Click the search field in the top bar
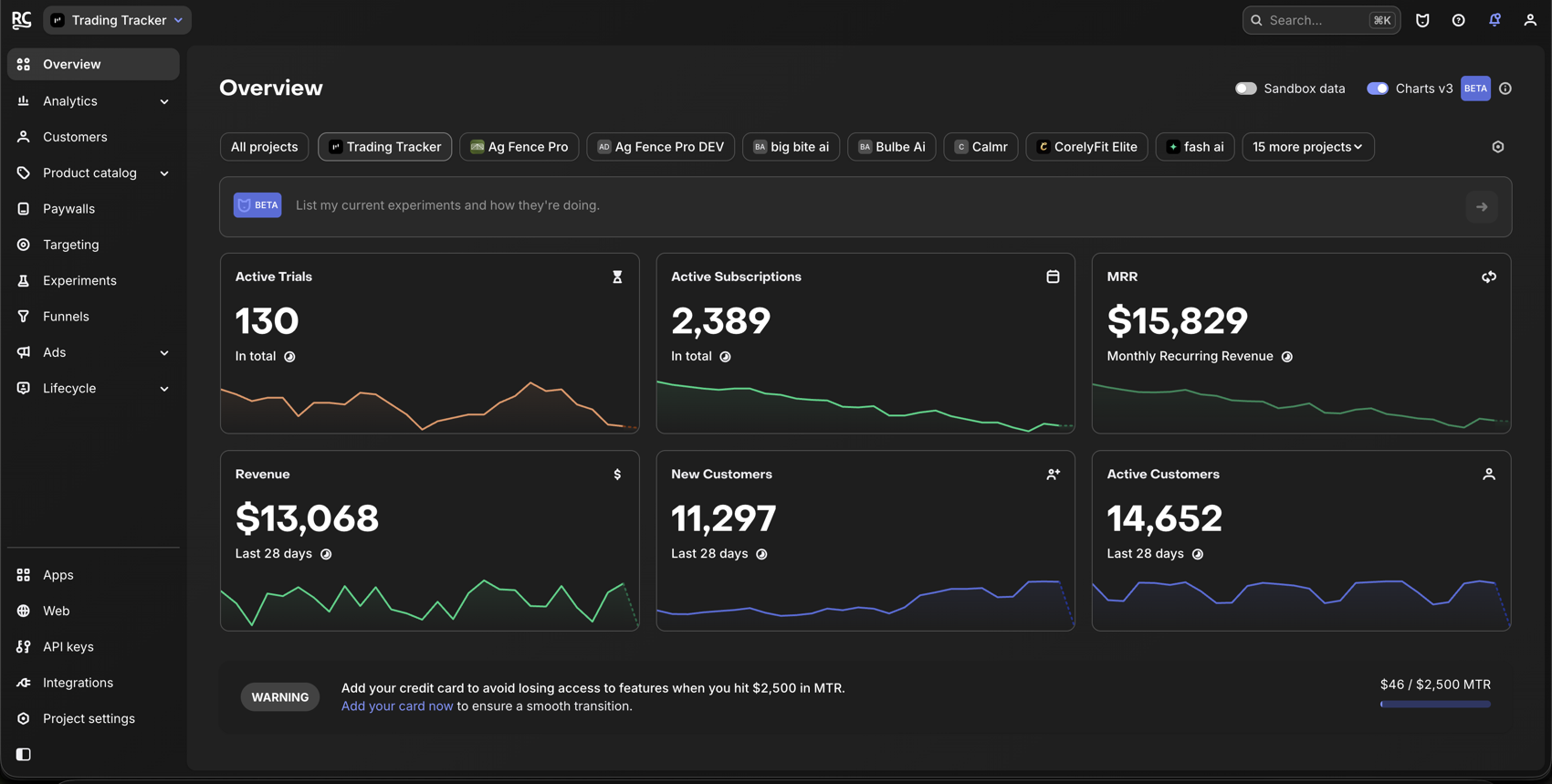Viewport: 1552px width, 784px height. pos(1321,20)
